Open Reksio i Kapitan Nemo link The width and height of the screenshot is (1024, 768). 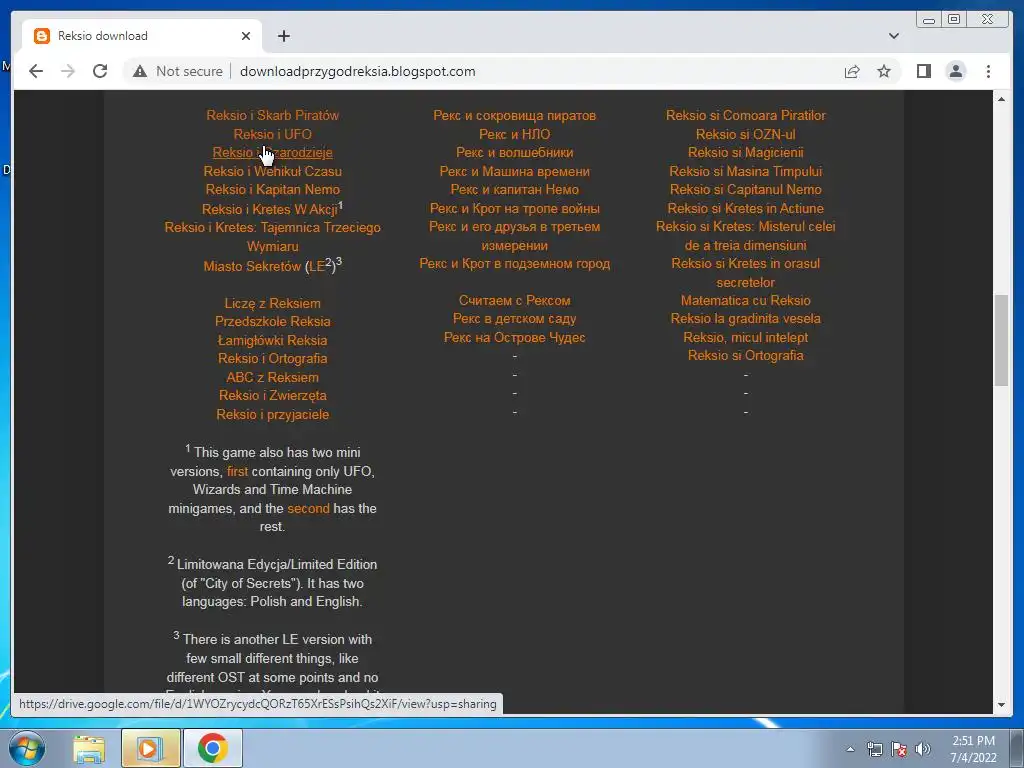tap(272, 189)
